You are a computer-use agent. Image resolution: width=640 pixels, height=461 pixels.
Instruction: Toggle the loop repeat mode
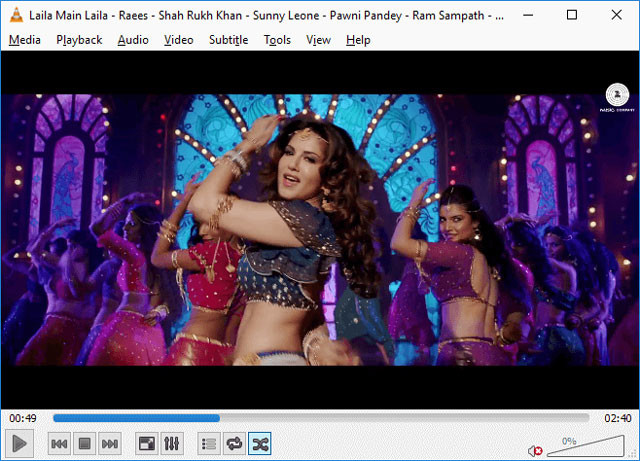tap(234, 443)
